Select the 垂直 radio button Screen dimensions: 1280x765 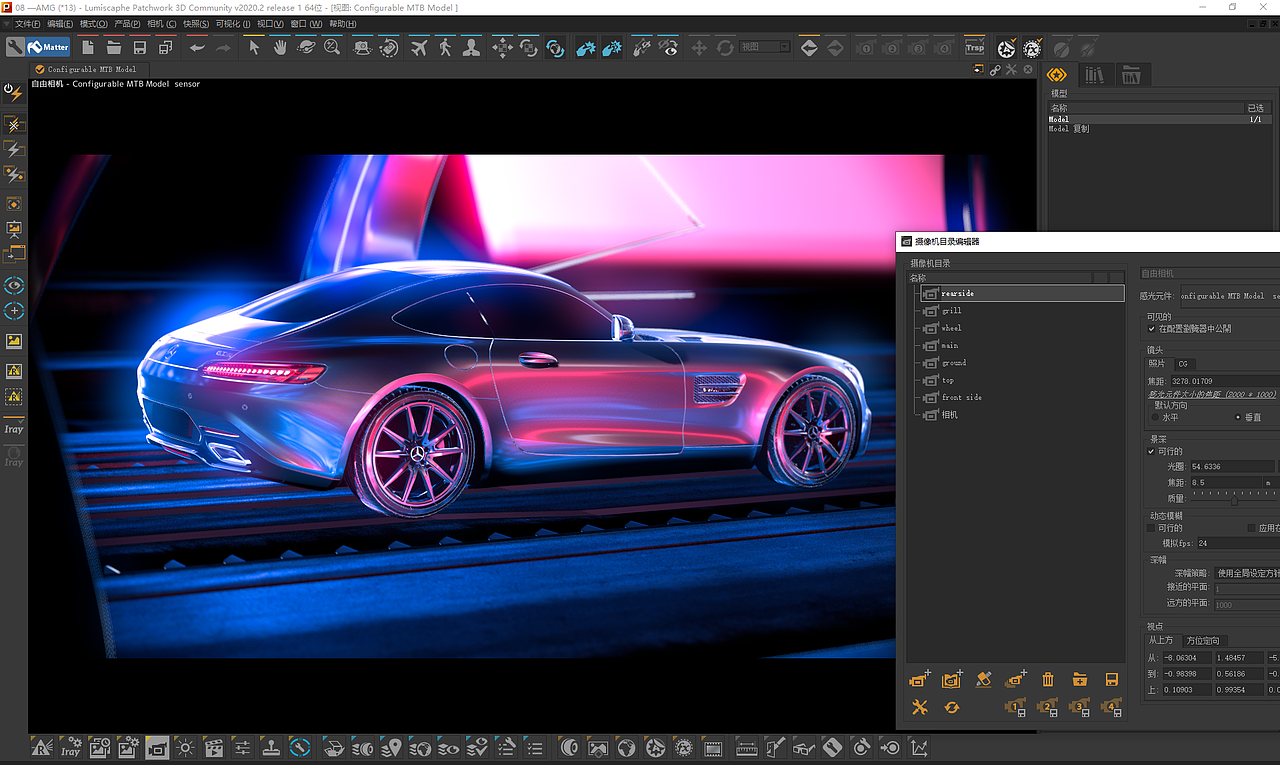click(x=1238, y=417)
